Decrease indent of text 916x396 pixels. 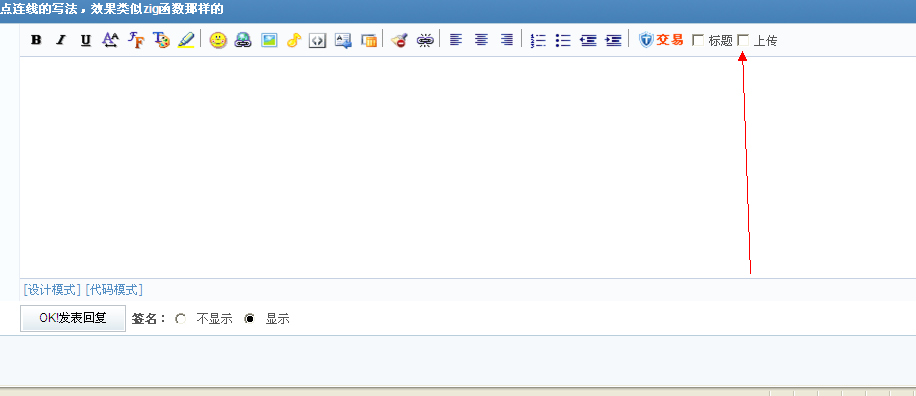(x=588, y=40)
